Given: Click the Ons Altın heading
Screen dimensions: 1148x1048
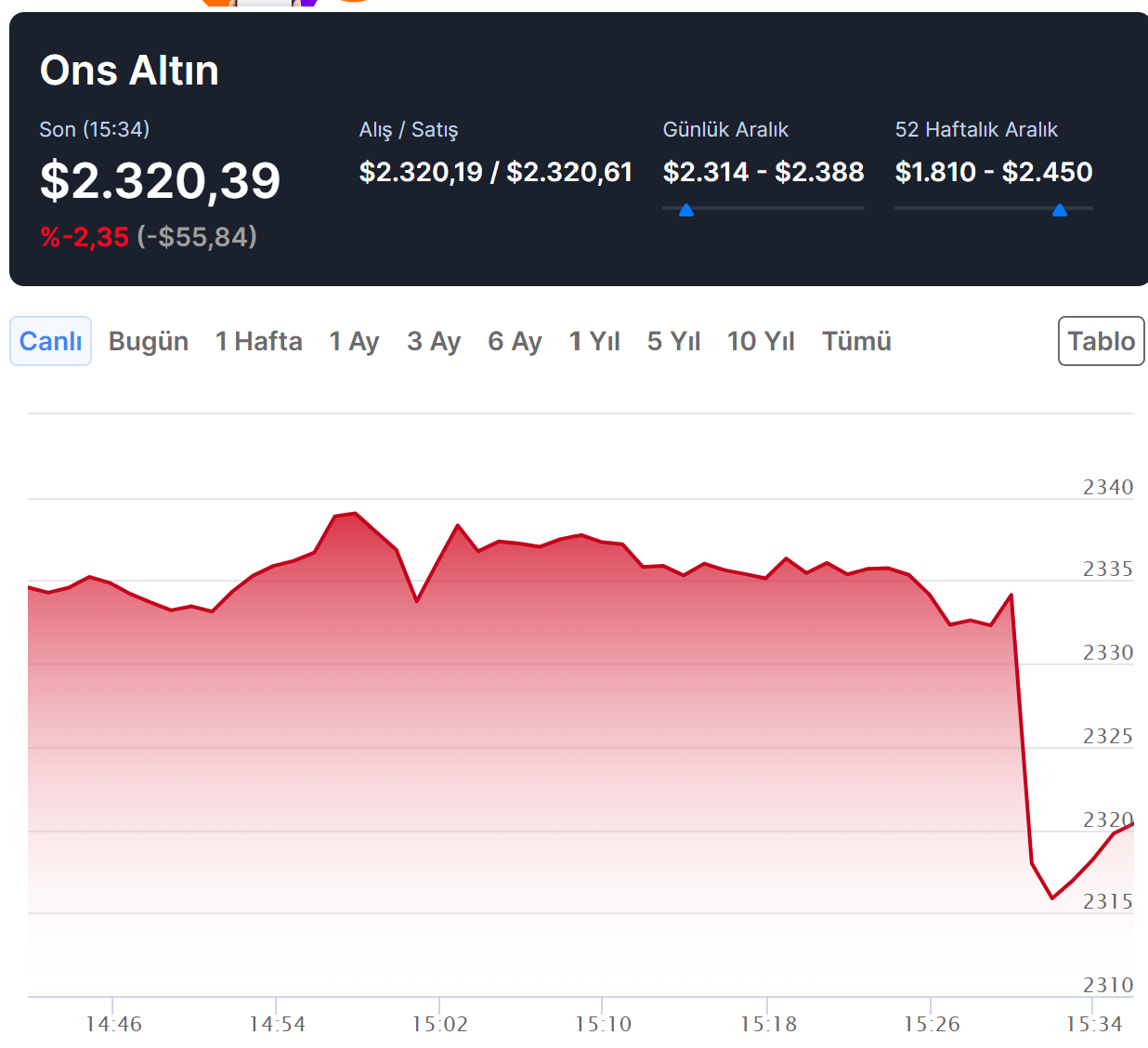Looking at the screenshot, I should click(129, 71).
